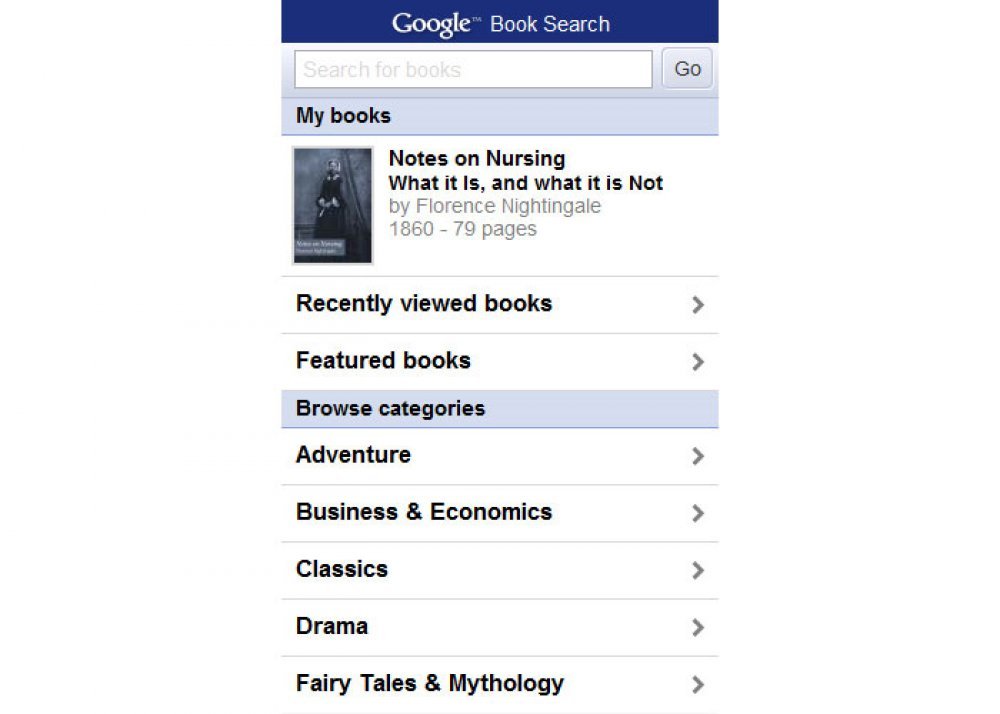The image size is (1000, 714).
Task: Click the chevron arrow next to Featured books
Action: (698, 362)
